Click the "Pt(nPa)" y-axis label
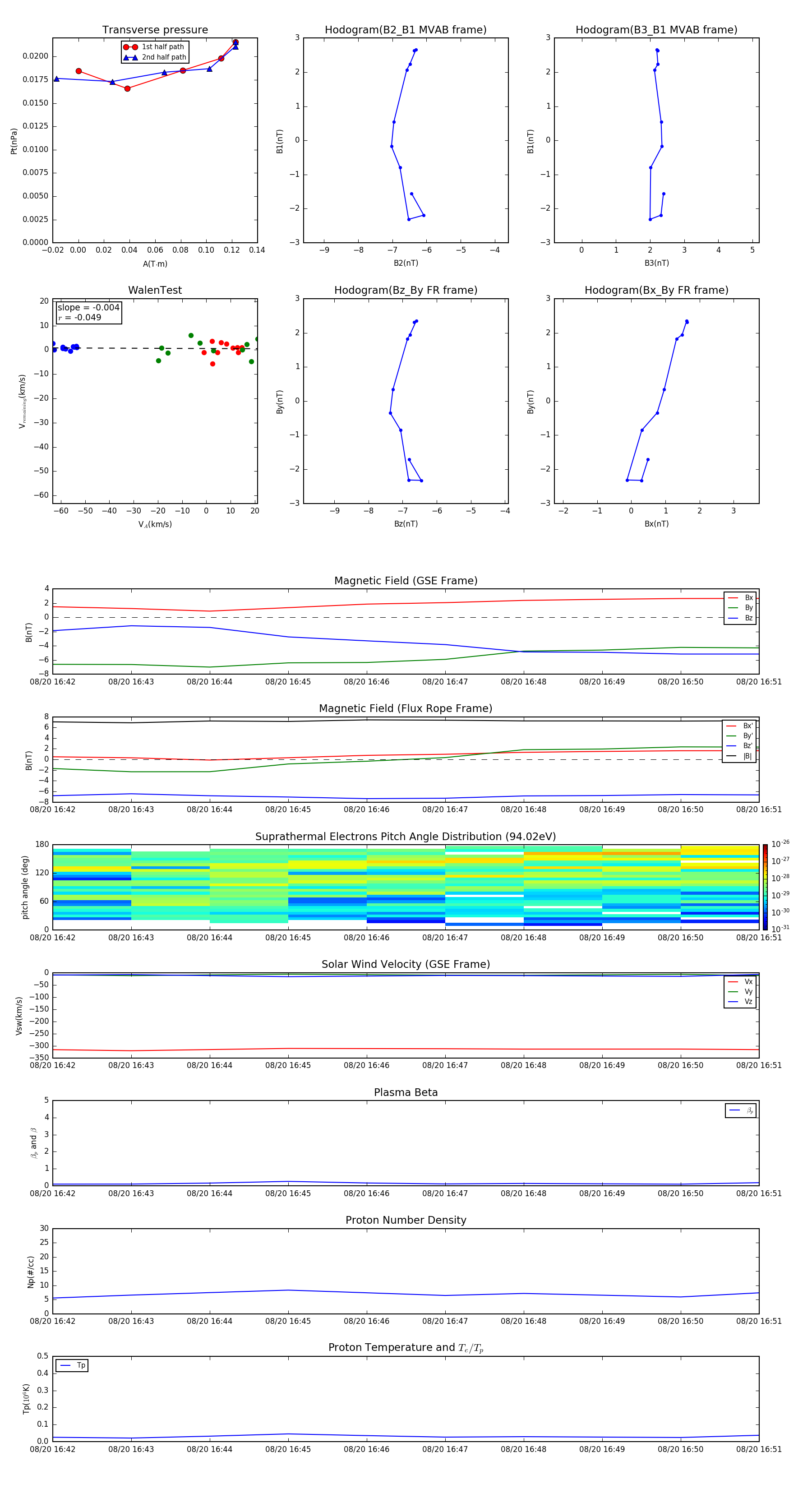The height and width of the screenshot is (1489, 812). 14,141
